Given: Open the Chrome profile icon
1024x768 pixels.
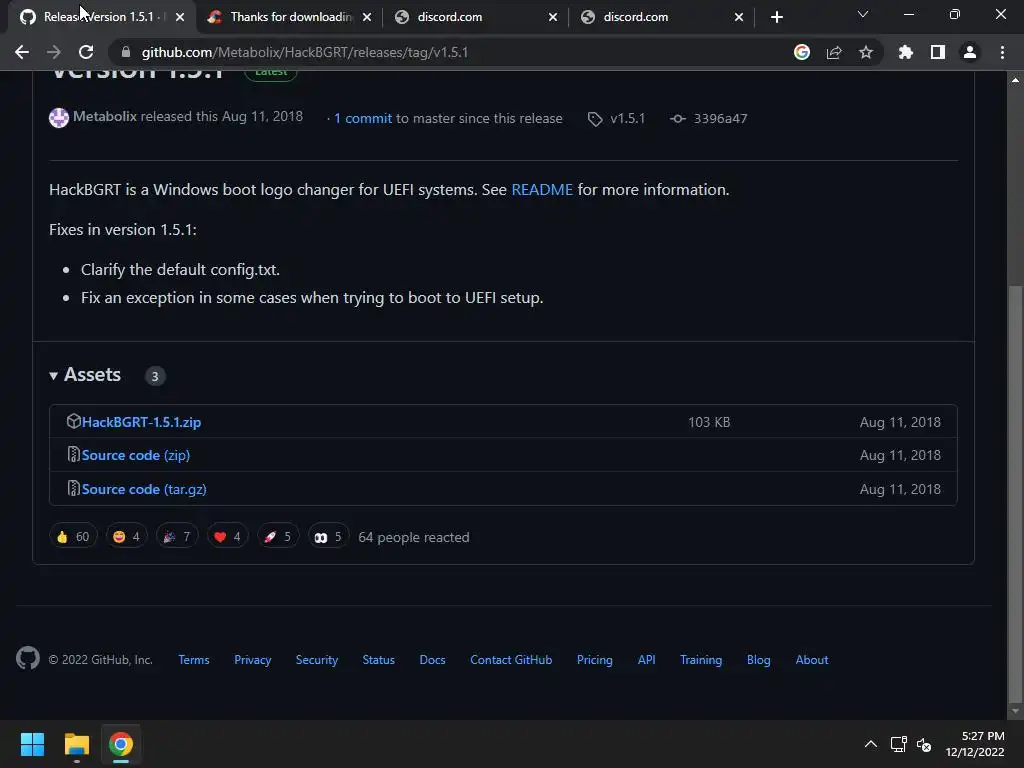Looking at the screenshot, I should pyautogui.click(x=970, y=52).
